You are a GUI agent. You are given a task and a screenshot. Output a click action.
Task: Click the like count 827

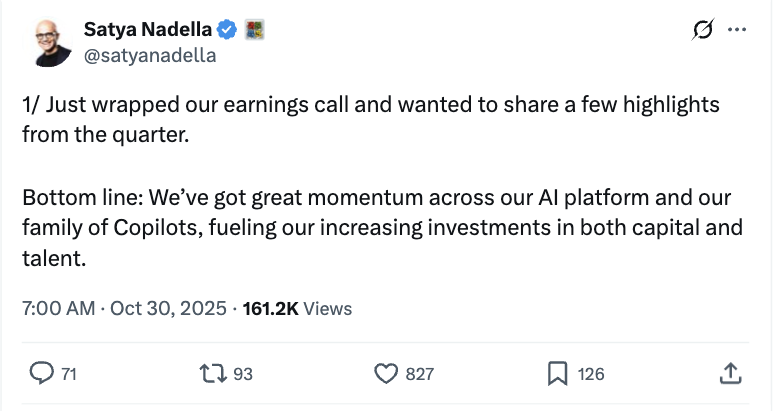pyautogui.click(x=419, y=374)
